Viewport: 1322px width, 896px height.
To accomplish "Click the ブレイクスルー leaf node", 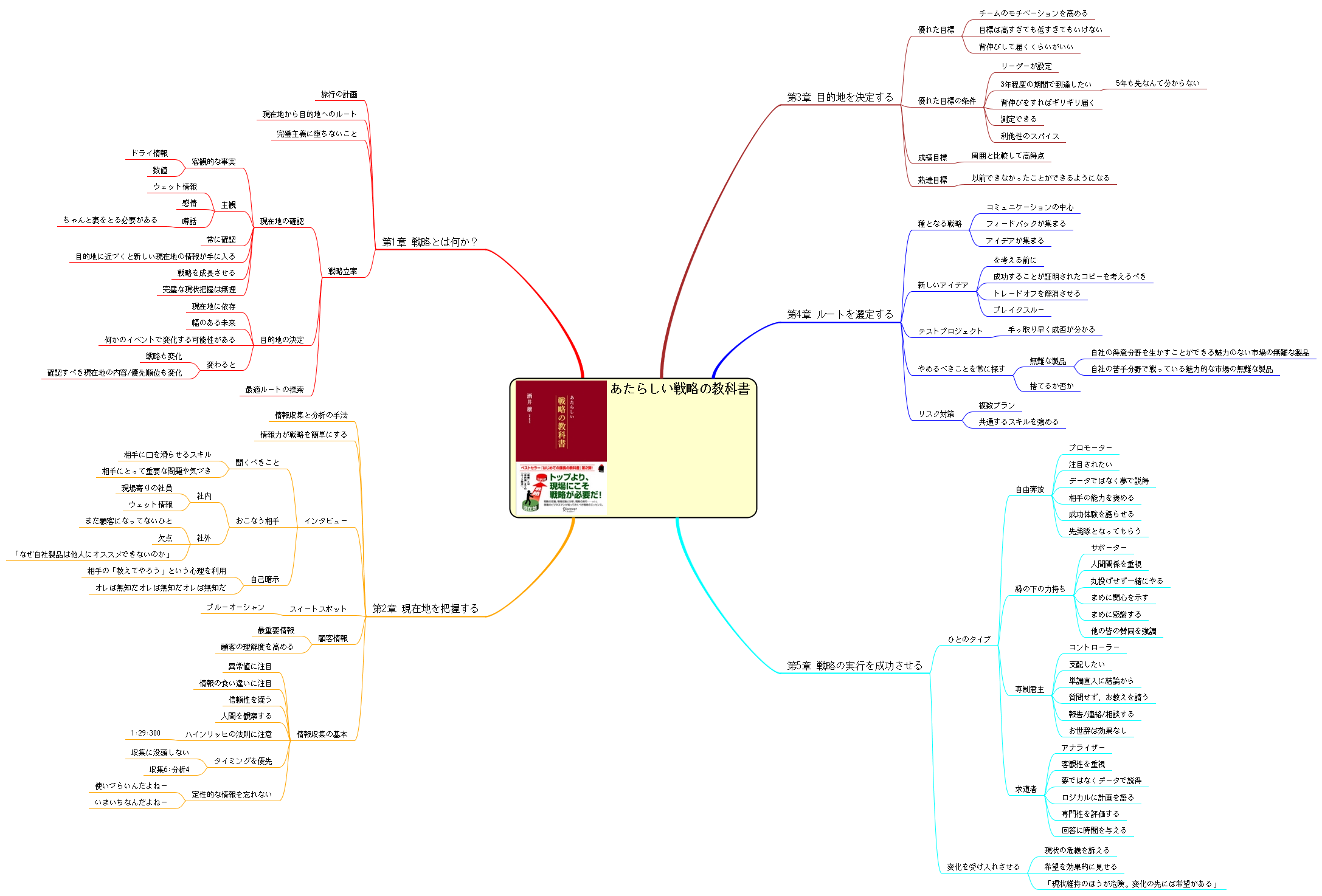I will click(x=1019, y=310).
